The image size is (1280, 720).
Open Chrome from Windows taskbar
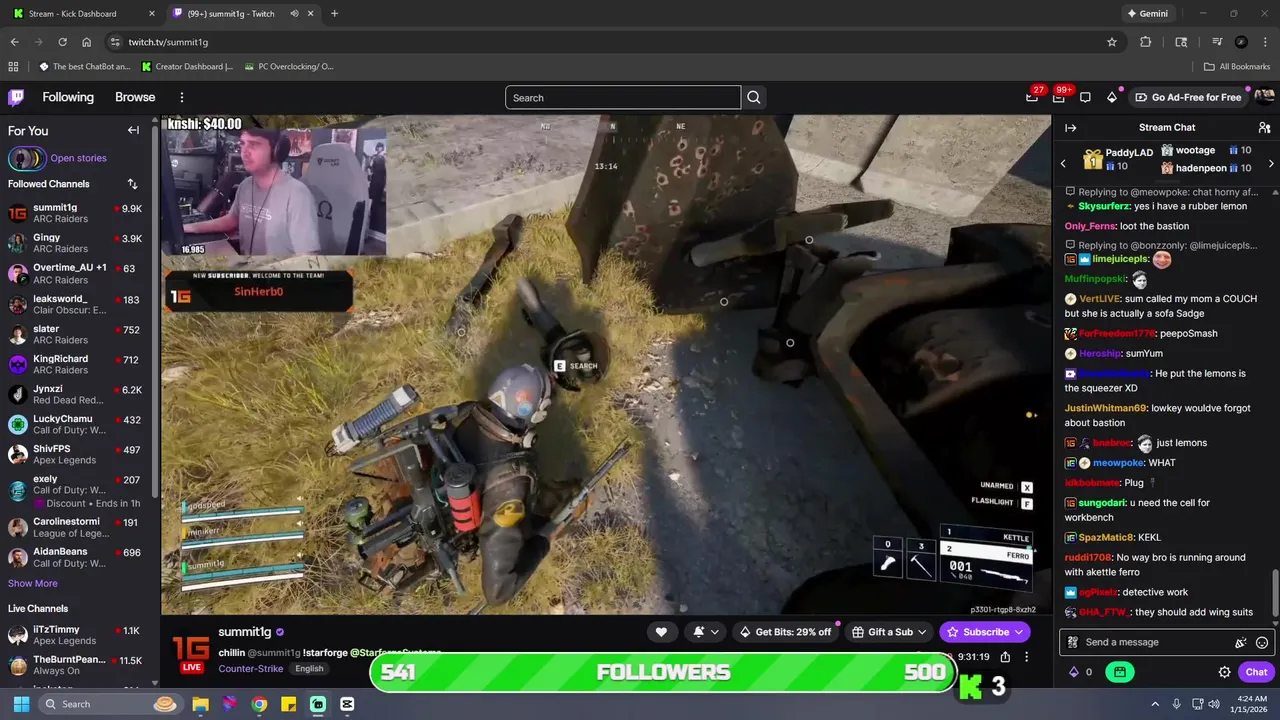259,704
